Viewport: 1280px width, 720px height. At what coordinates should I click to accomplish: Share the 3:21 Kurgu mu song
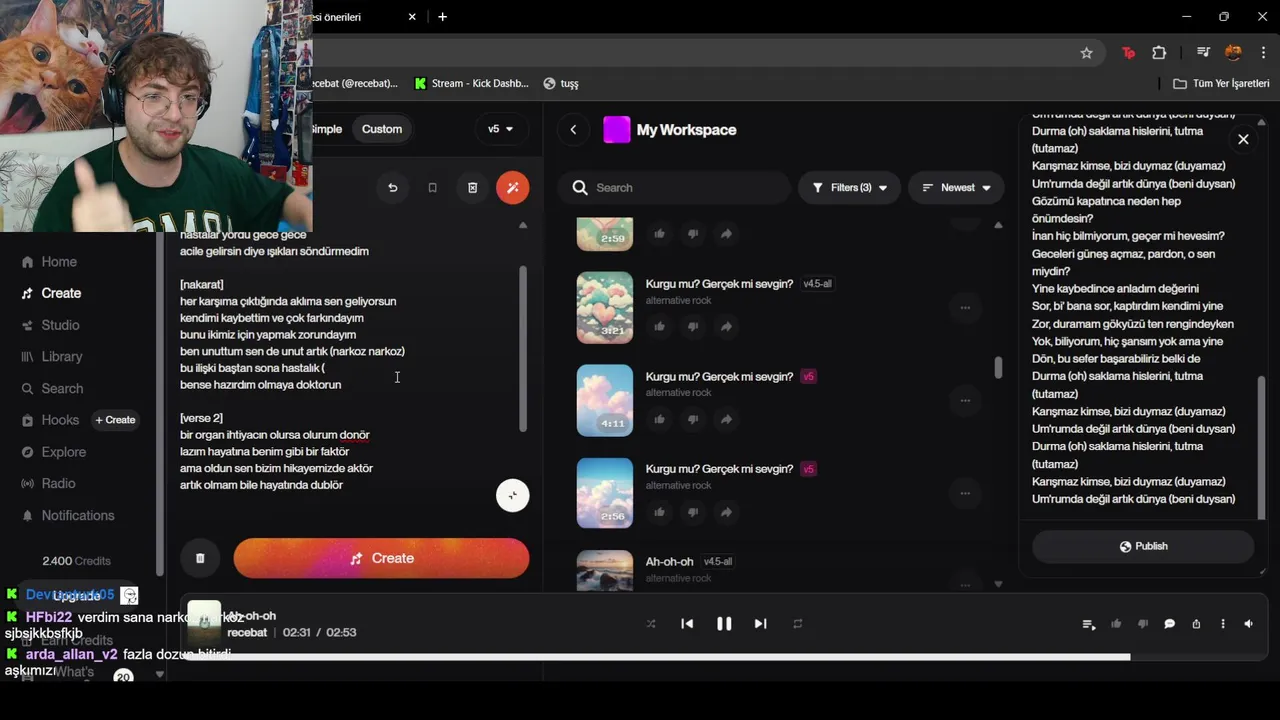pos(726,326)
